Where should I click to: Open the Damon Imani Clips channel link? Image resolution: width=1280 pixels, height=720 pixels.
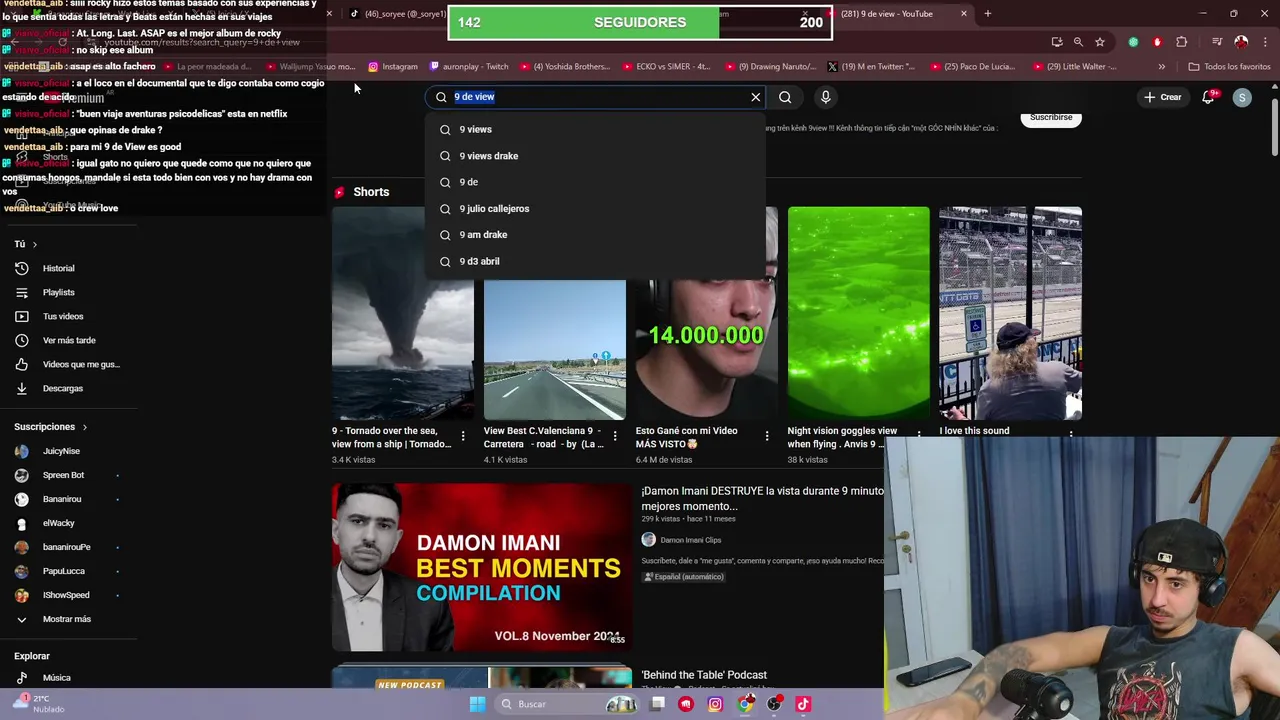[690, 540]
